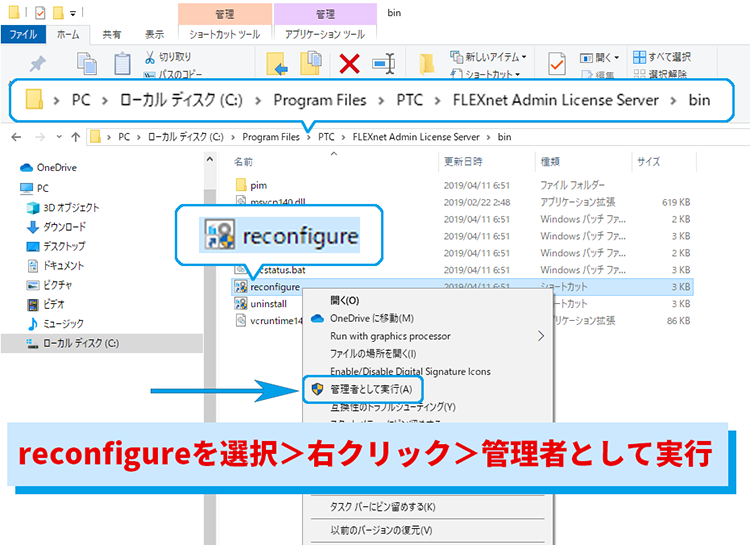Open ビデオ in navigation pane

pos(45,304)
